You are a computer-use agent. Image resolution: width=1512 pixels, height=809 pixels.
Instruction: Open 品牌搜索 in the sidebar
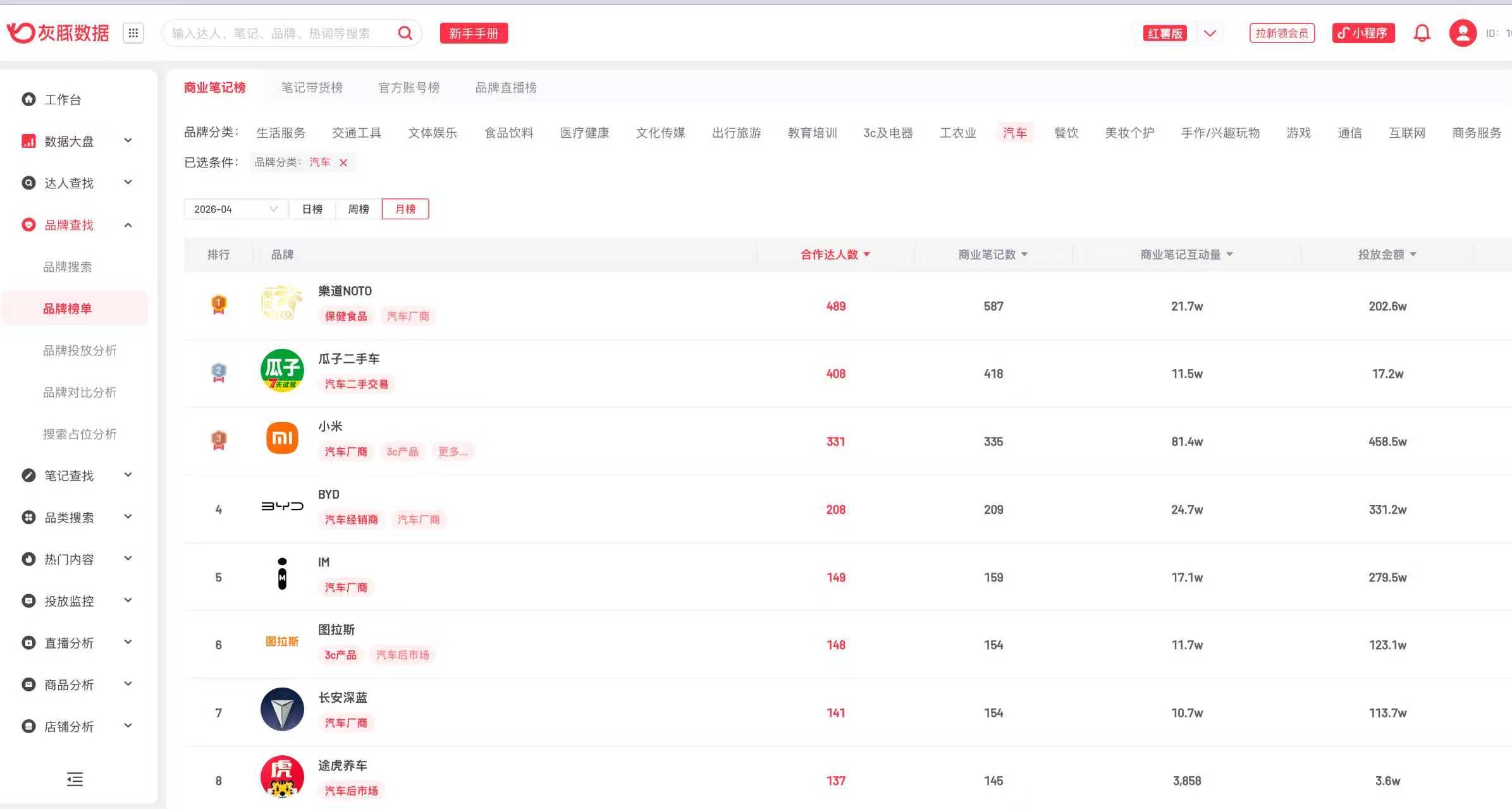tap(68, 267)
